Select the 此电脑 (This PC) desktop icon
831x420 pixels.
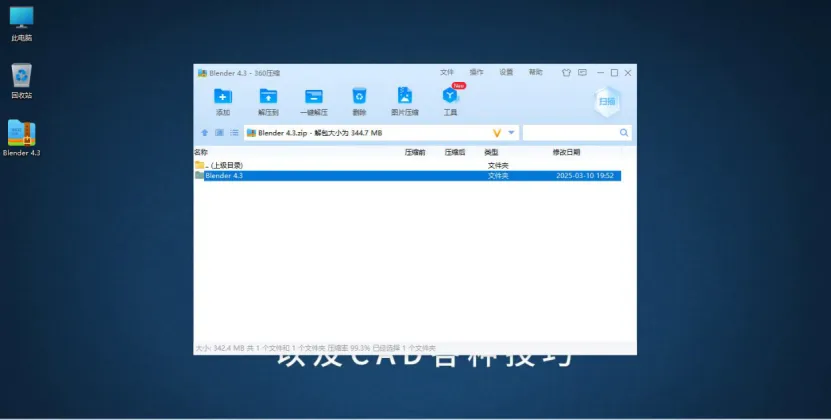[22, 24]
